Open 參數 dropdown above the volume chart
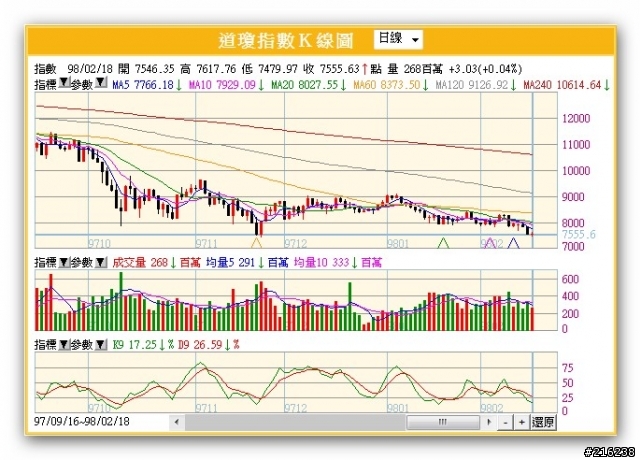This screenshot has height=460, width=640. 101,262
